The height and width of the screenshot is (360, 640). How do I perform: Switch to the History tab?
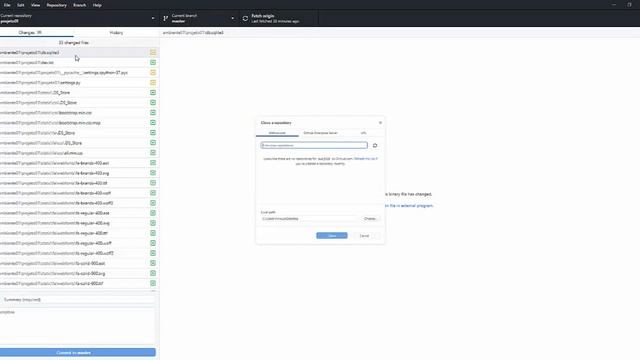click(x=116, y=33)
